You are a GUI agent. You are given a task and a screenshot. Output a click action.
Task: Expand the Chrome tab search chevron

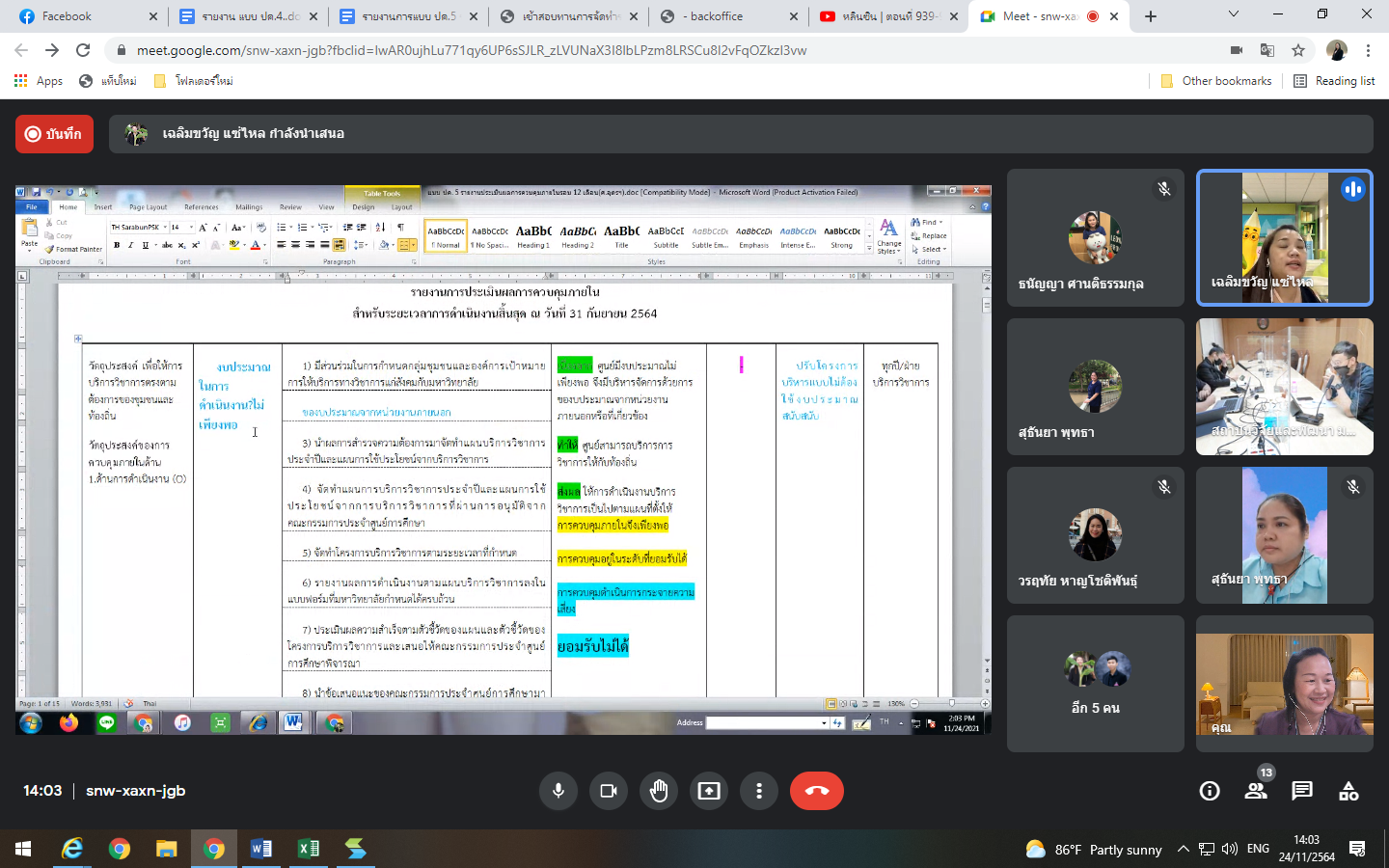pyautogui.click(x=1233, y=14)
